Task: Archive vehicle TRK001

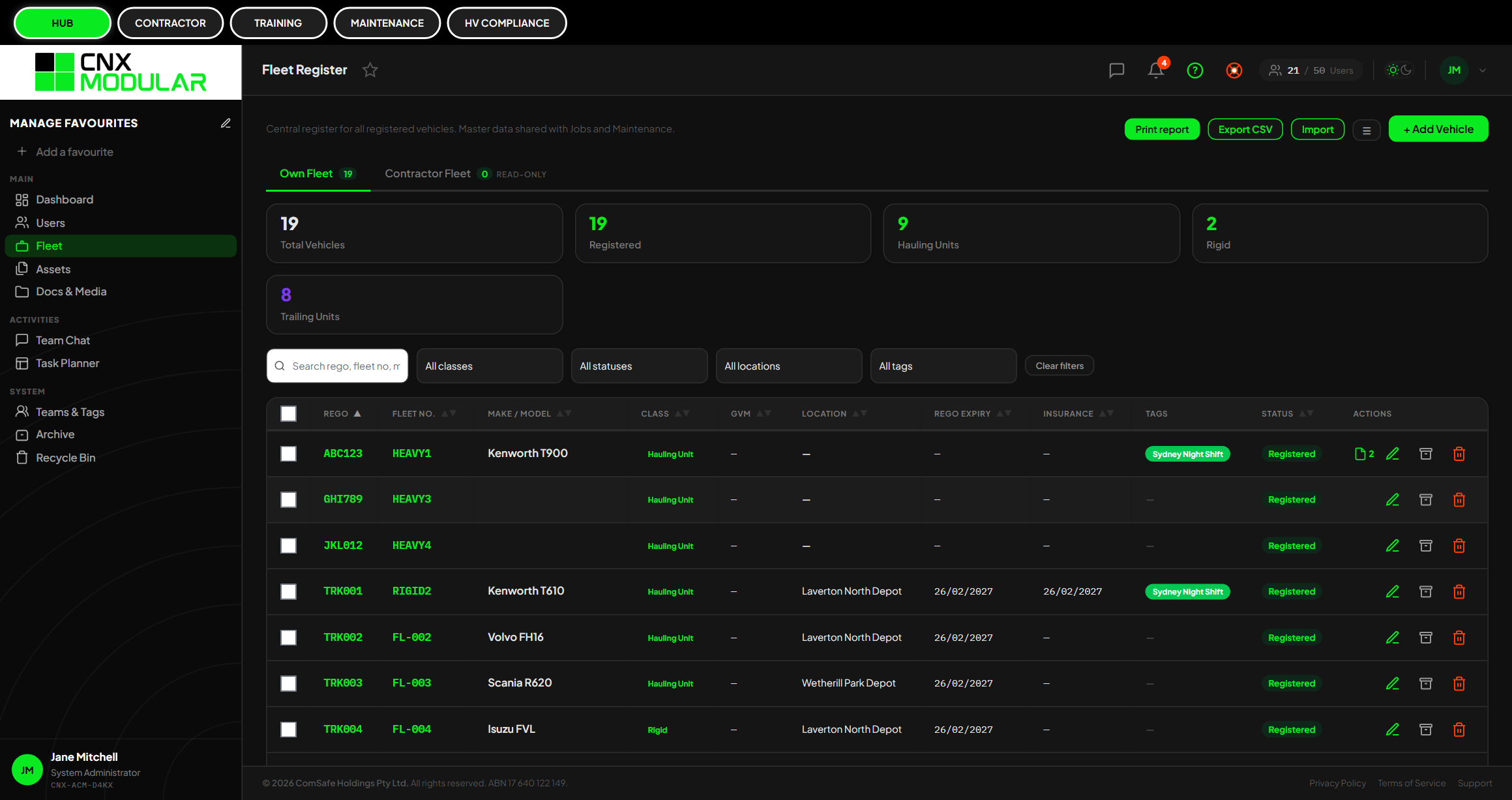Action: [1426, 591]
